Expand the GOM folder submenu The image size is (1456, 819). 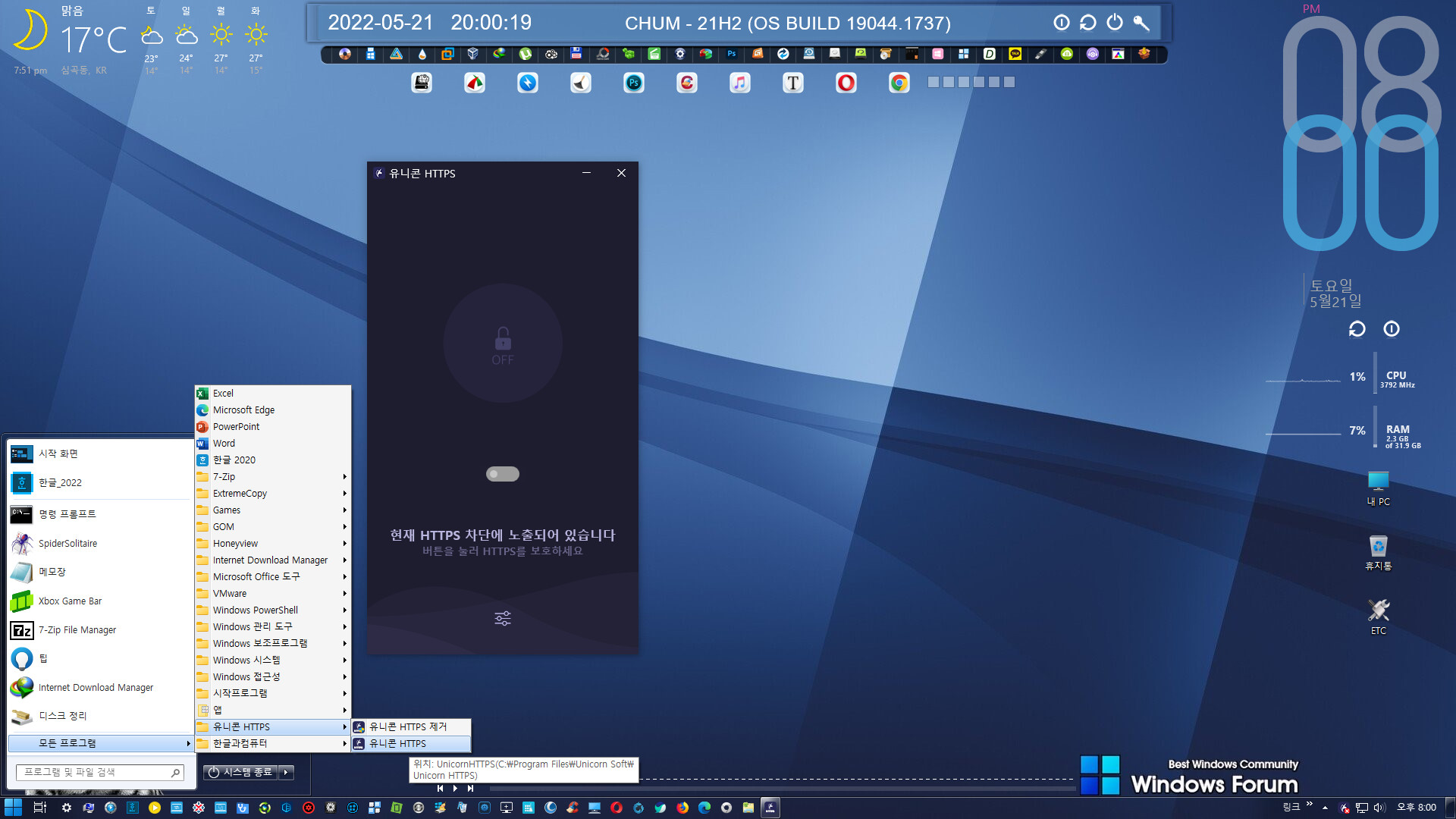tap(273, 526)
